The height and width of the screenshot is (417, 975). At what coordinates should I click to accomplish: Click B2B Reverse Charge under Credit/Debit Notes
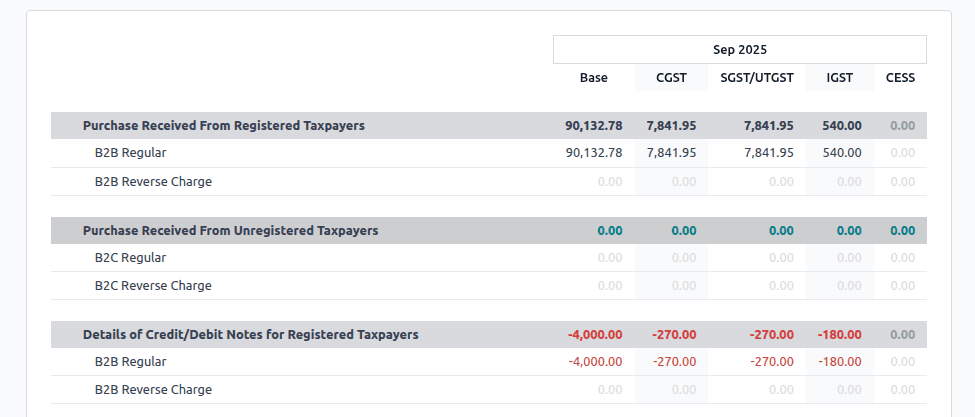(x=153, y=389)
